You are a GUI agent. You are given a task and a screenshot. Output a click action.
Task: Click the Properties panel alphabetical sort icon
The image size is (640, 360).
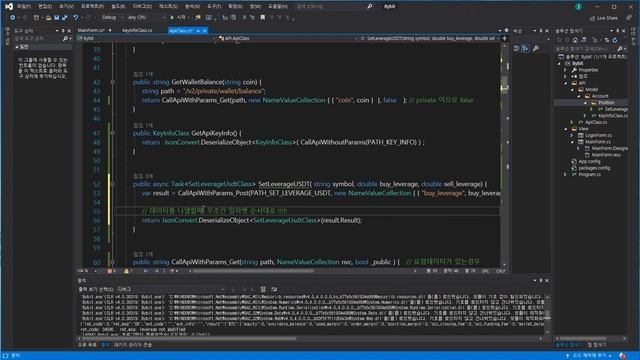tap(525, 48)
